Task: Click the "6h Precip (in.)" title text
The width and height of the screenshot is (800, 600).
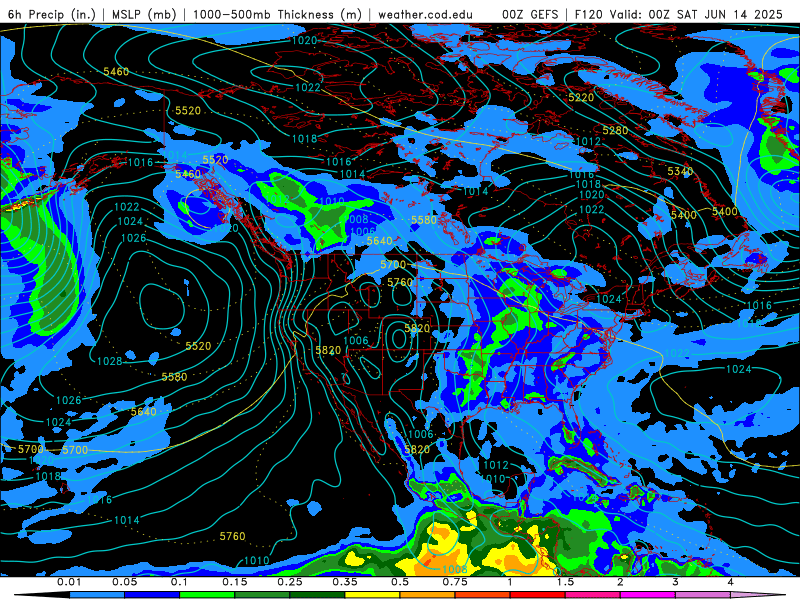Action: 52,14
